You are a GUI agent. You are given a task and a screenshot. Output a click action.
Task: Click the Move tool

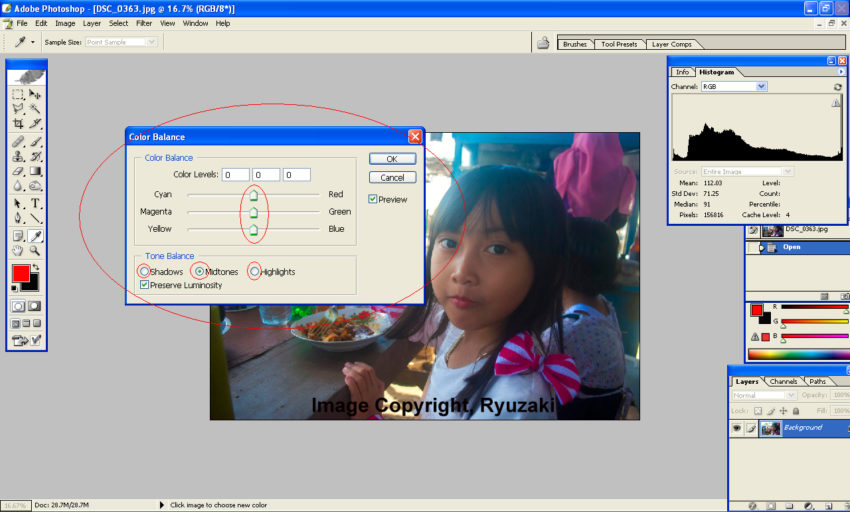coord(35,93)
